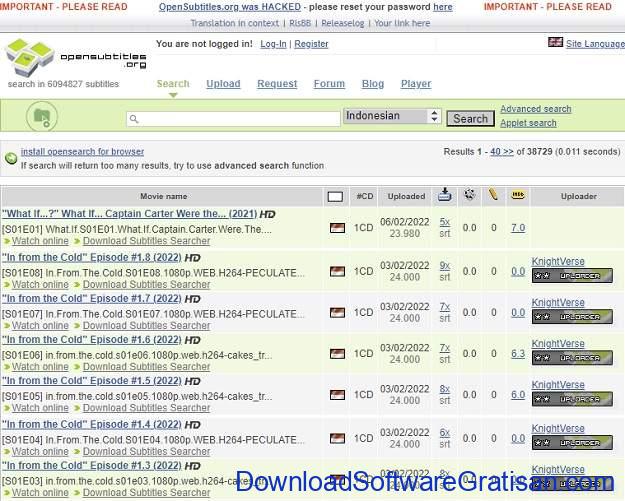The width and height of the screenshot is (625, 501).
Task: Open In from the Cold Episode #1.8 link
Action: (x=92, y=257)
